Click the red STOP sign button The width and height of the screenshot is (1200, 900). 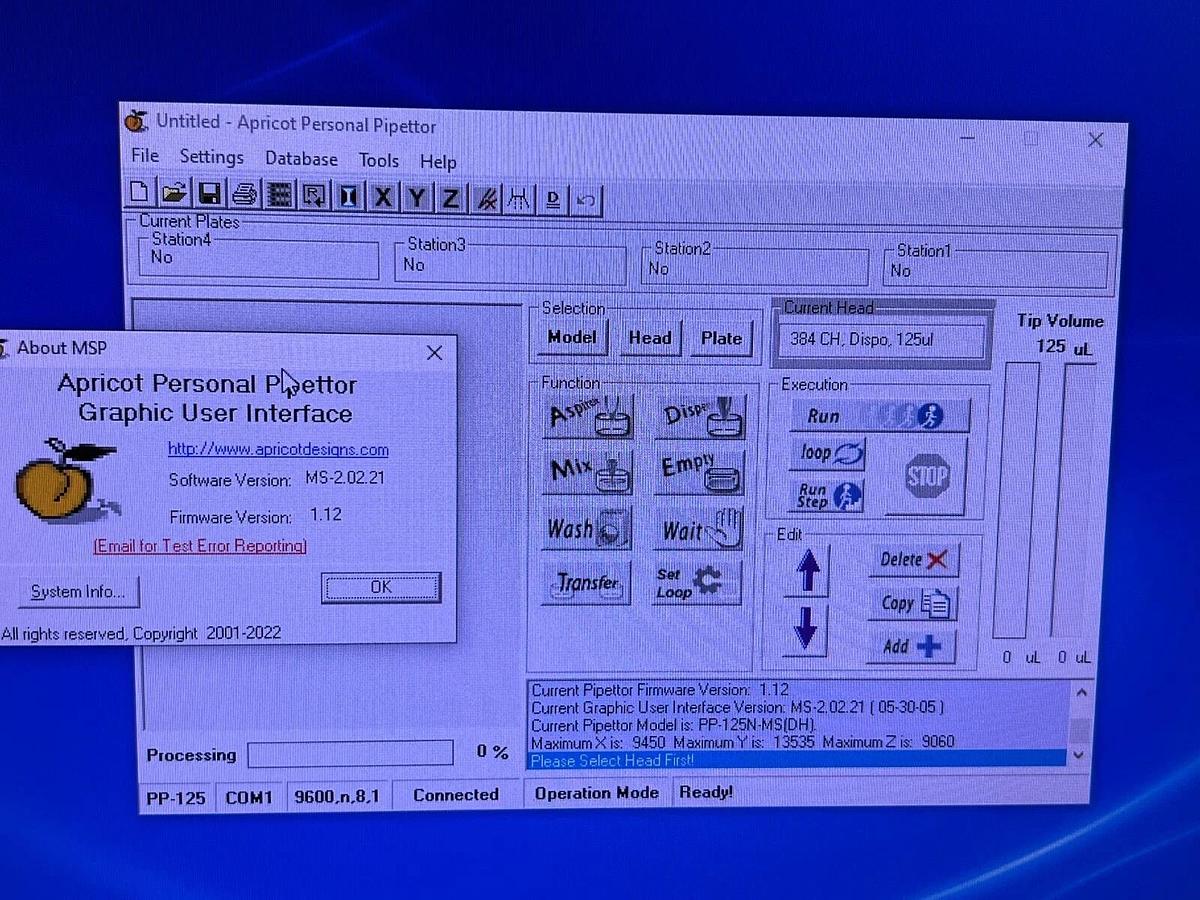[926, 476]
